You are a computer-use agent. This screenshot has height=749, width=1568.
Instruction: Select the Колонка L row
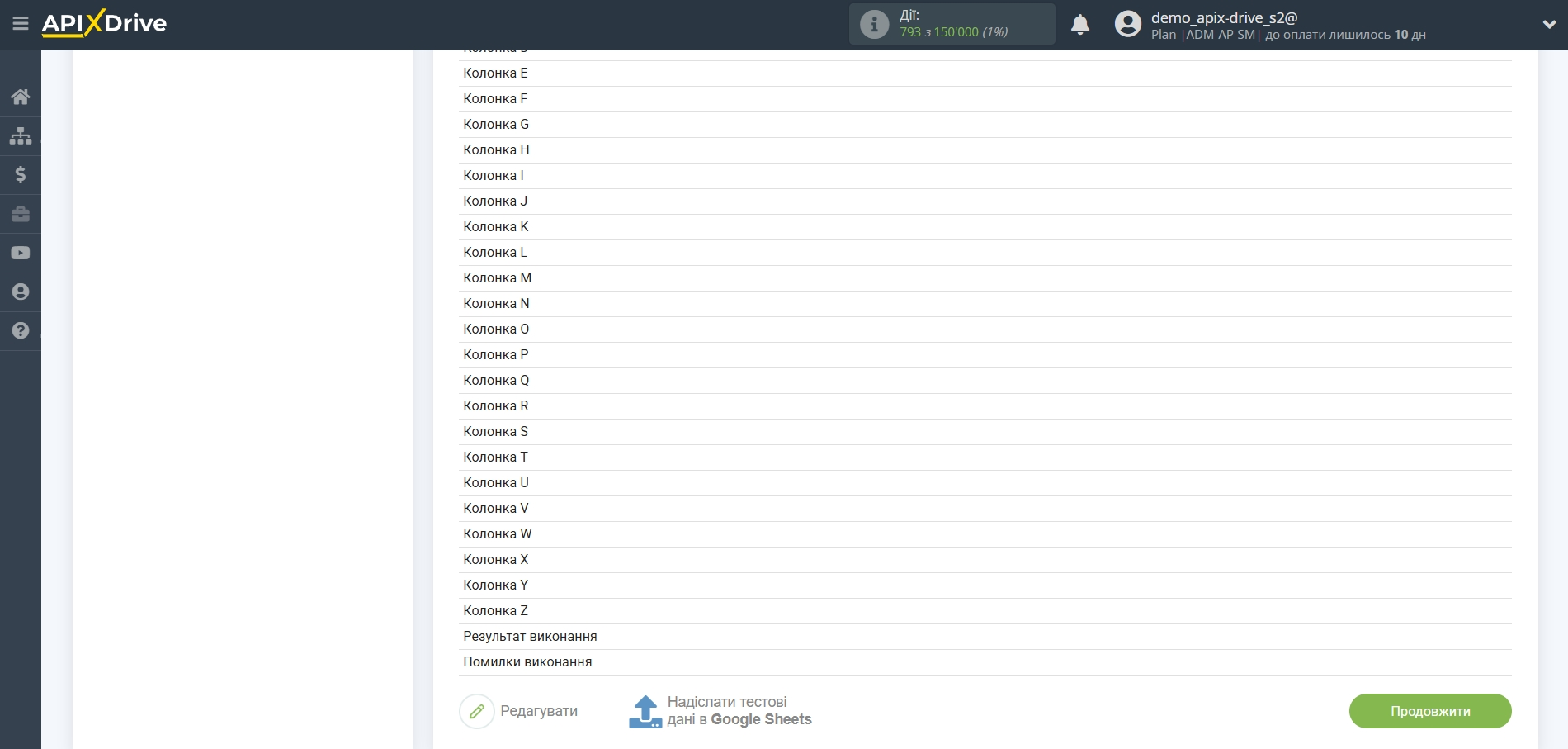point(985,253)
